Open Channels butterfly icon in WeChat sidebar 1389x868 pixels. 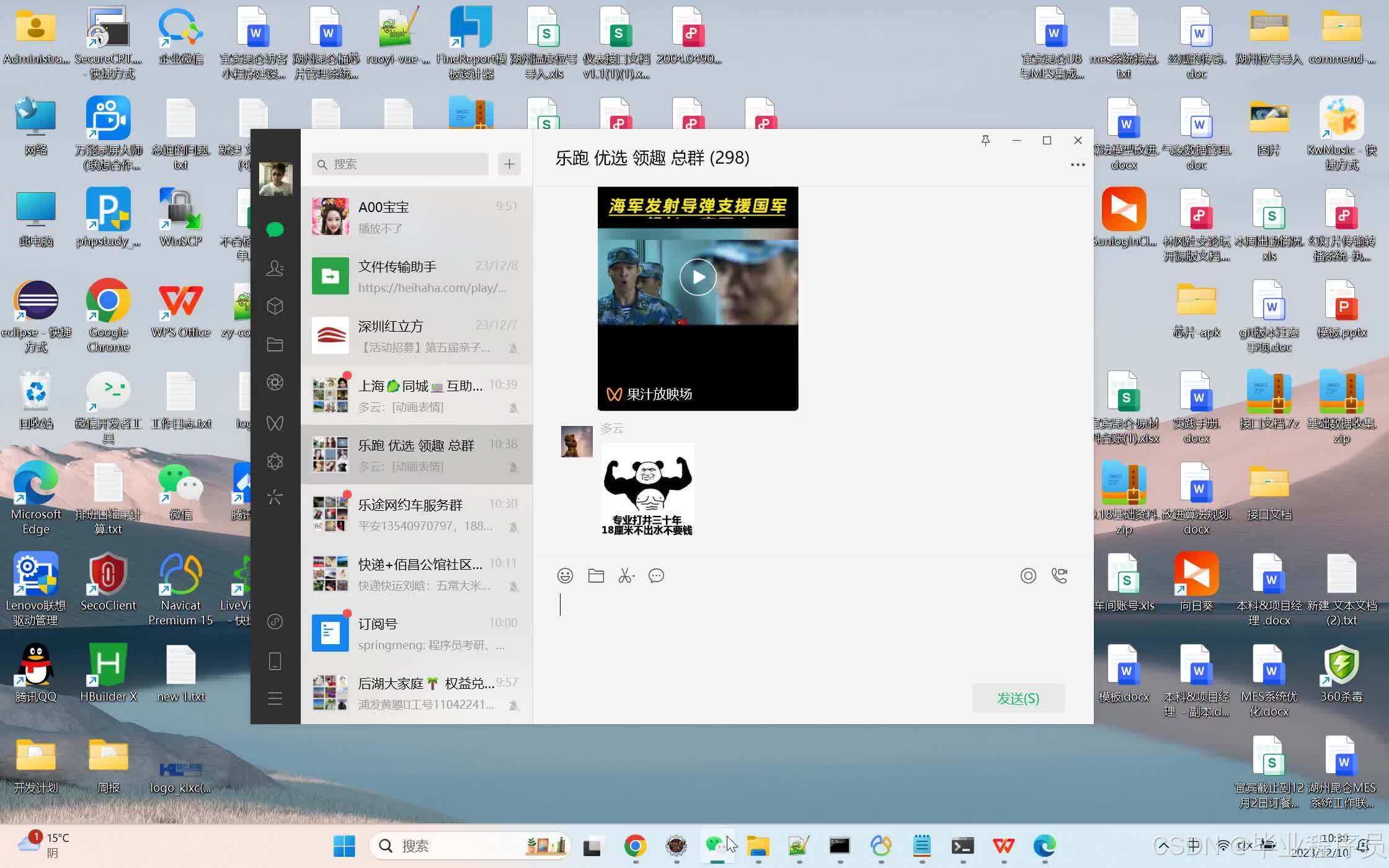pyautogui.click(x=275, y=423)
